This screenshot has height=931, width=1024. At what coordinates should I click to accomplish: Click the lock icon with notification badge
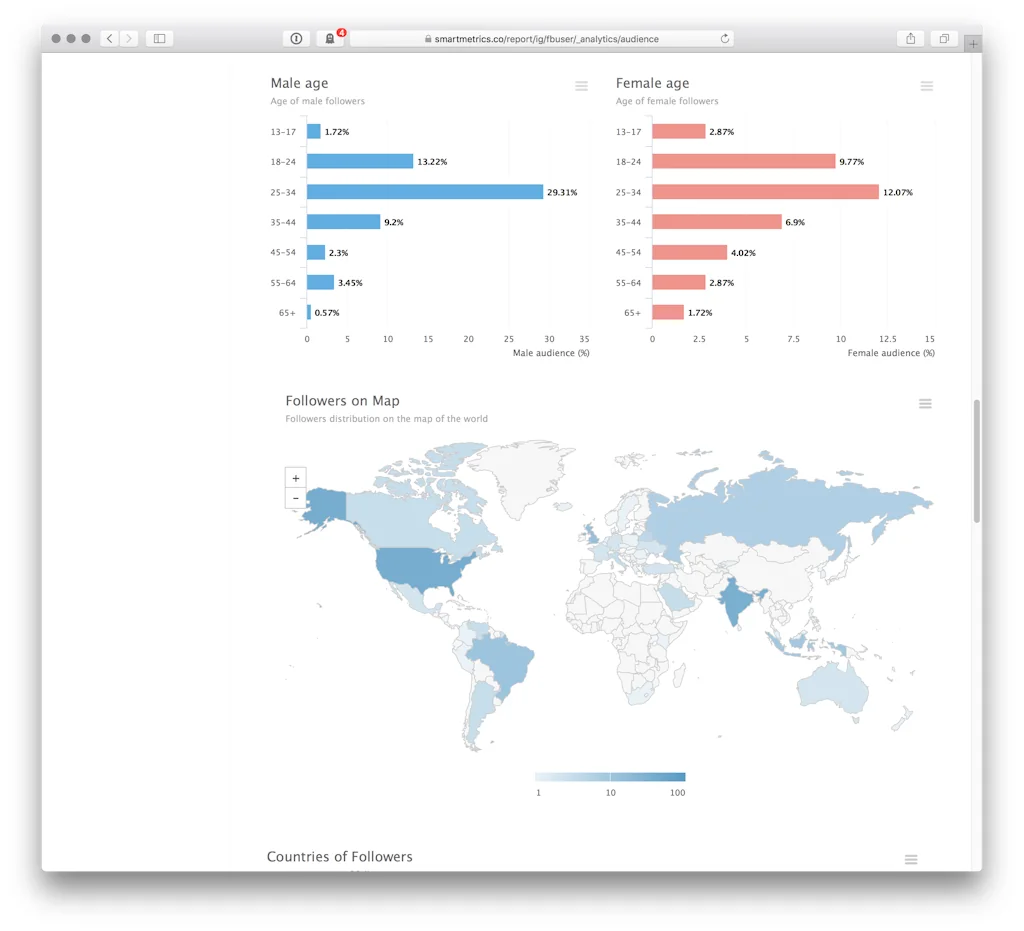[330, 38]
